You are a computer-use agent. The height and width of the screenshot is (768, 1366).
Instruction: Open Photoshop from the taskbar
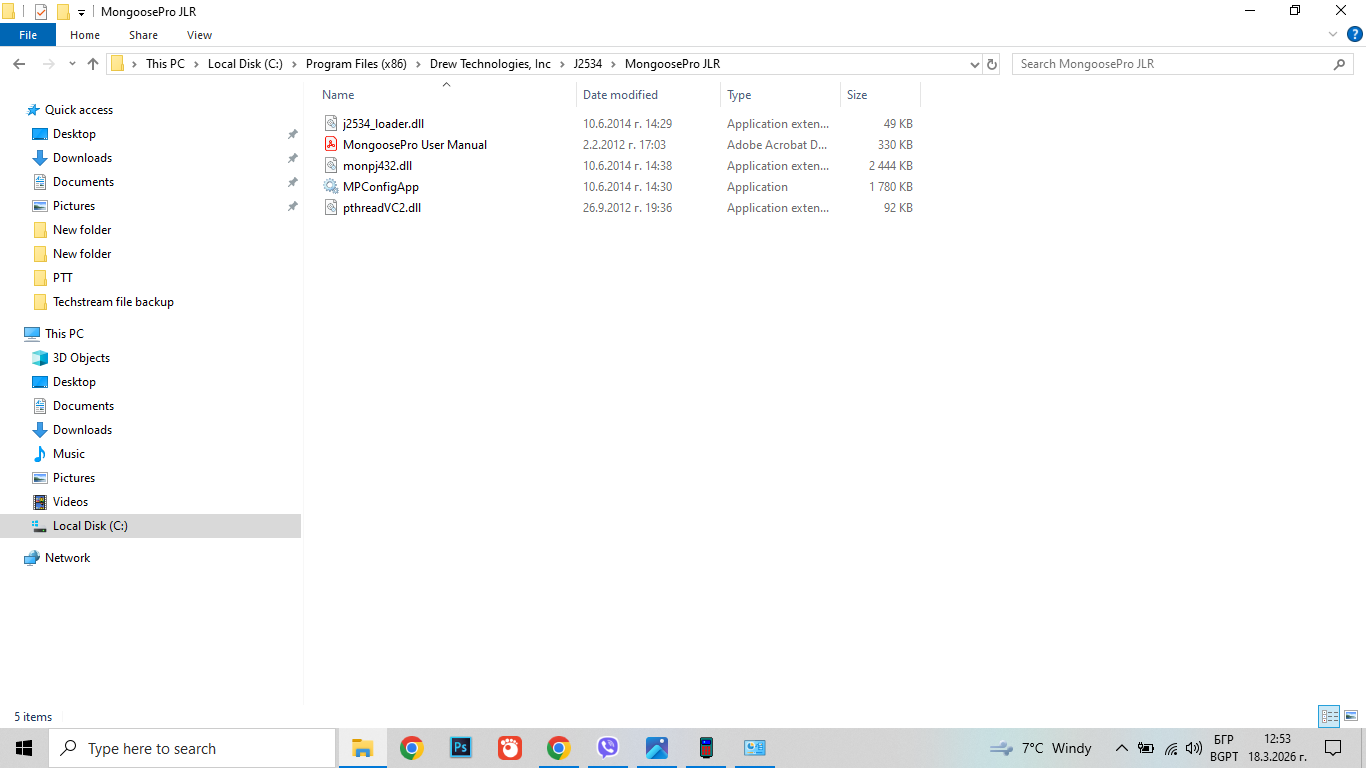pos(461,748)
